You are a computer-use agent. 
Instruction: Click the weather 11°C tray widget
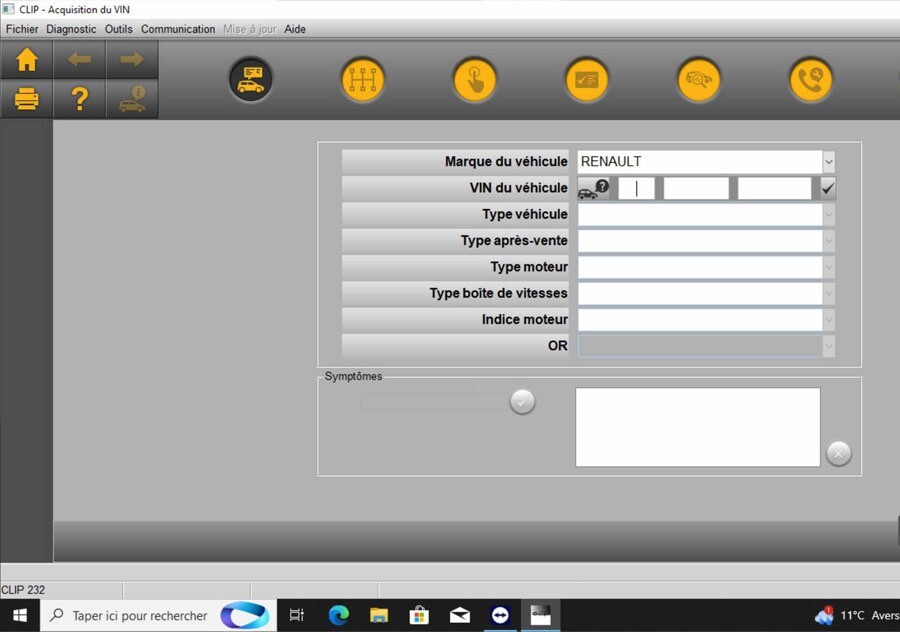coord(856,615)
